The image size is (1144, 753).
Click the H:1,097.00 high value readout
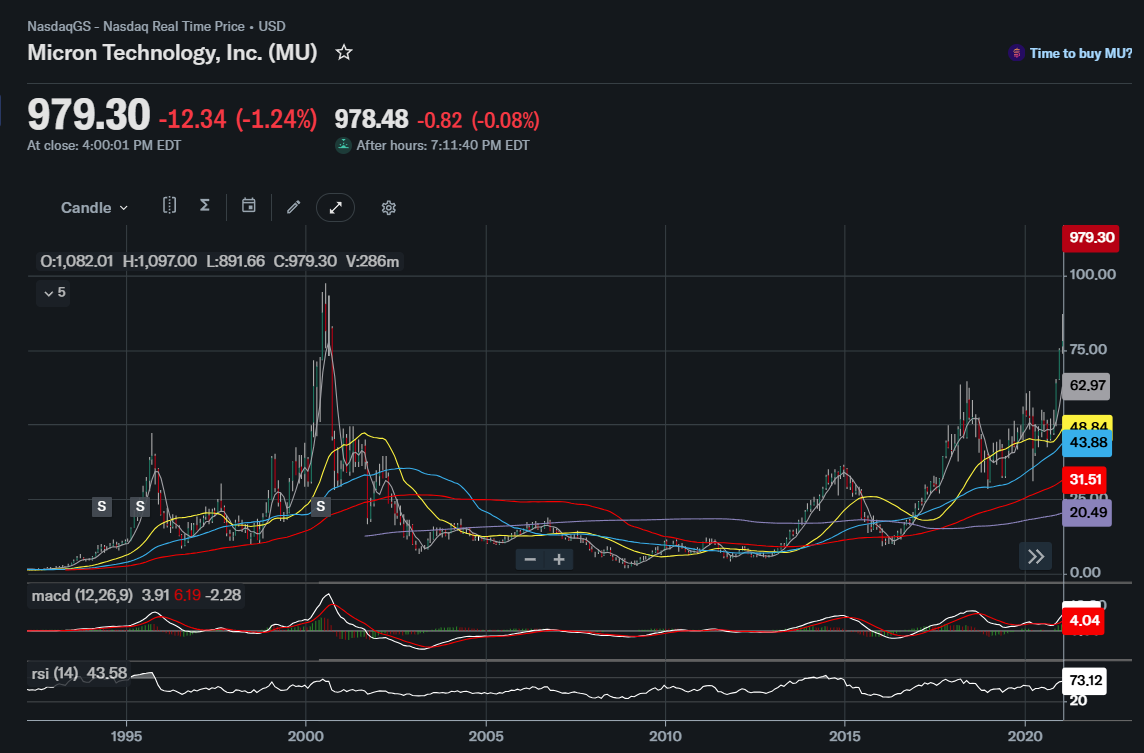click(x=160, y=261)
